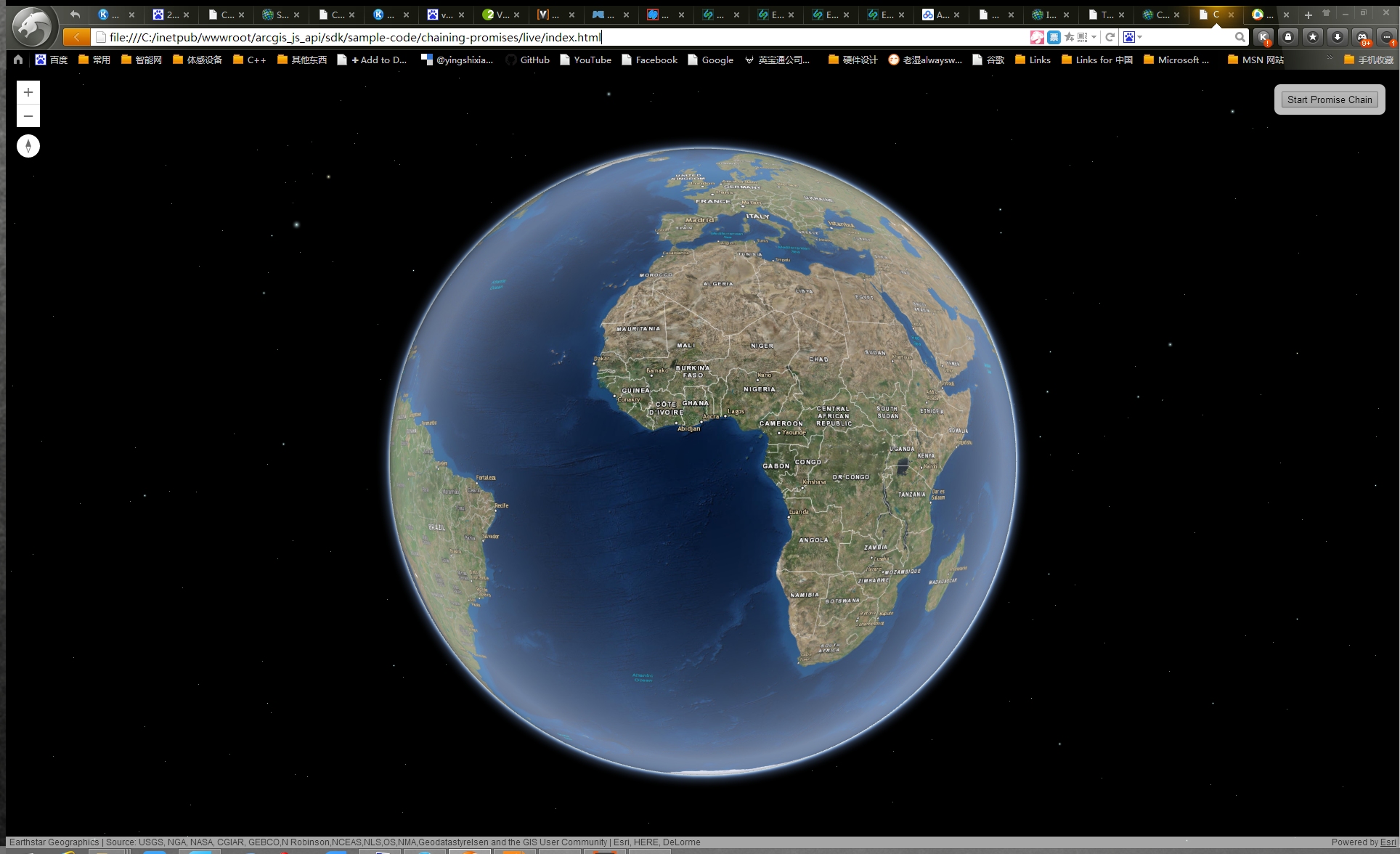Screen dimensions: 1400x854
Task: Click the address bar search magnifier icon
Action: pyautogui.click(x=1240, y=37)
